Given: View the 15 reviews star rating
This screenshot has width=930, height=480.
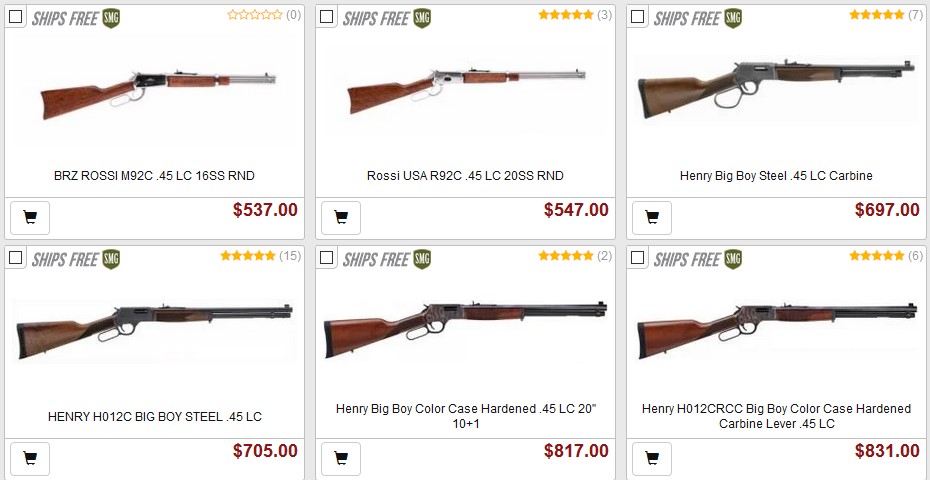Looking at the screenshot, I should 248,256.
